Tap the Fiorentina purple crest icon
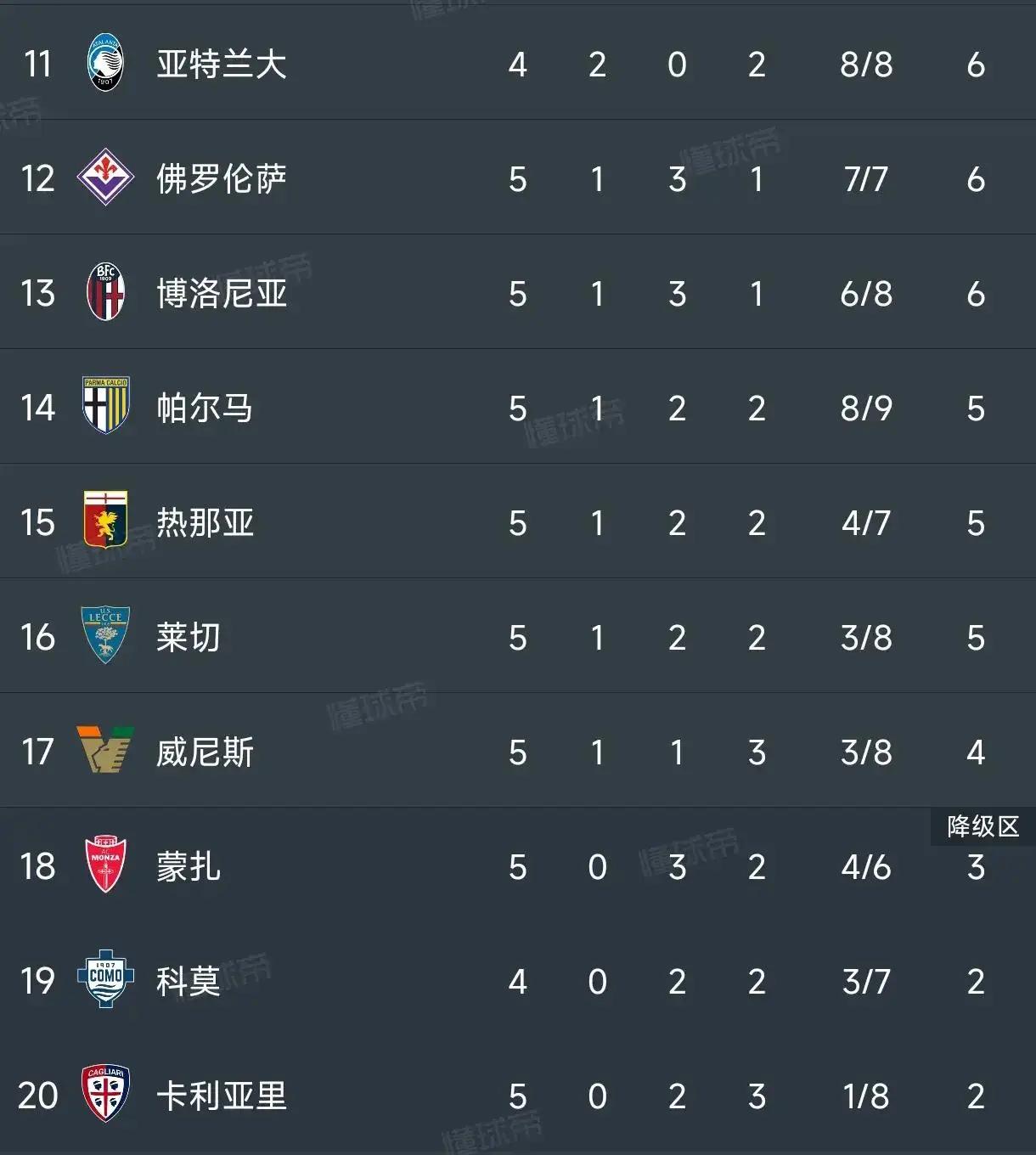 [x=105, y=177]
